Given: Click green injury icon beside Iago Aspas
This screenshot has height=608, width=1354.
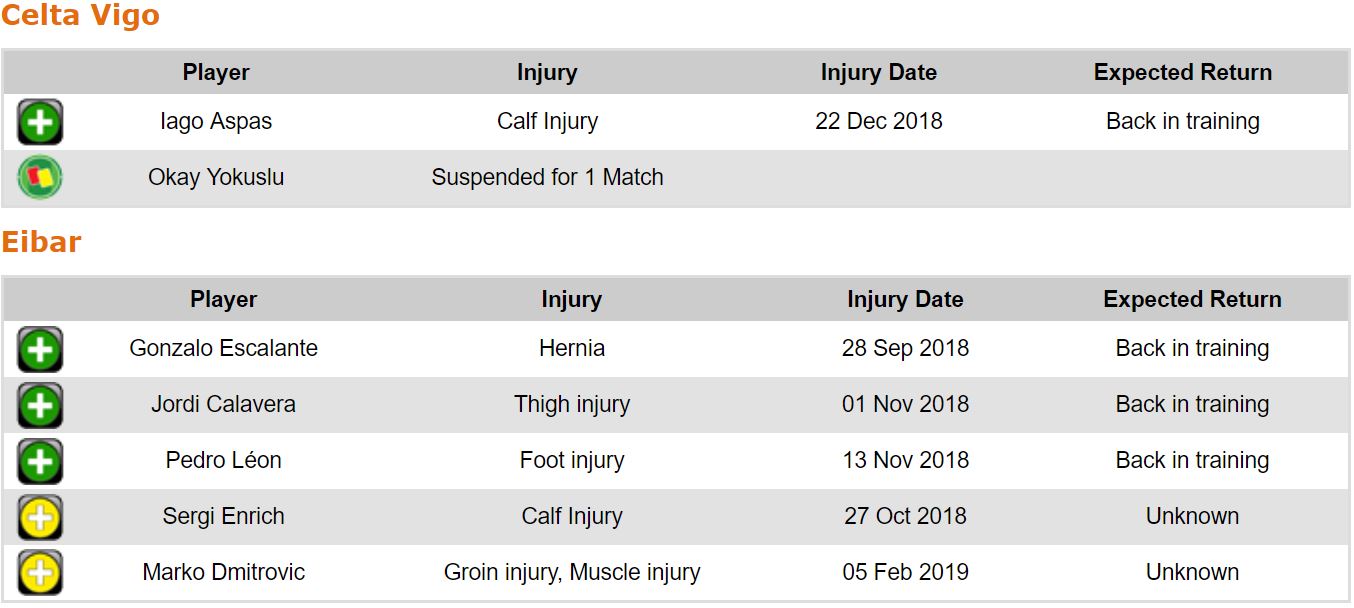Looking at the screenshot, I should [40, 122].
